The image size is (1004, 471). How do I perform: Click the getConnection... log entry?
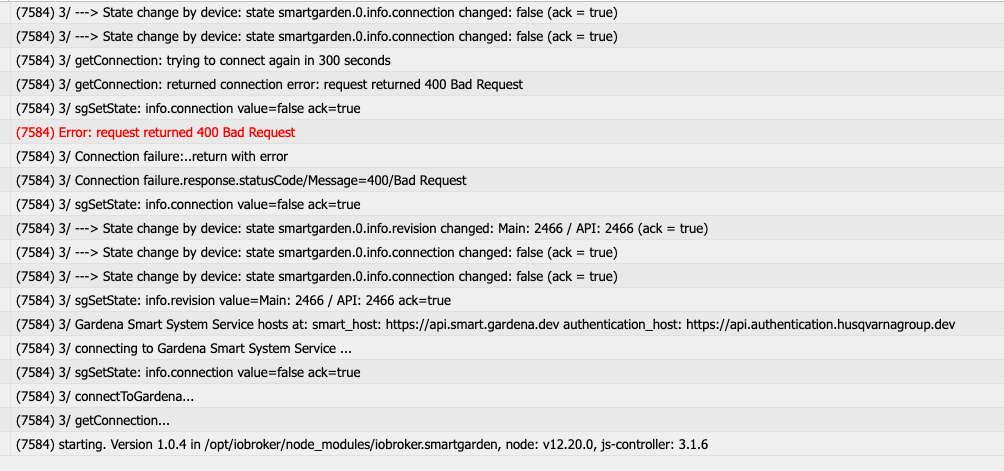point(507,420)
